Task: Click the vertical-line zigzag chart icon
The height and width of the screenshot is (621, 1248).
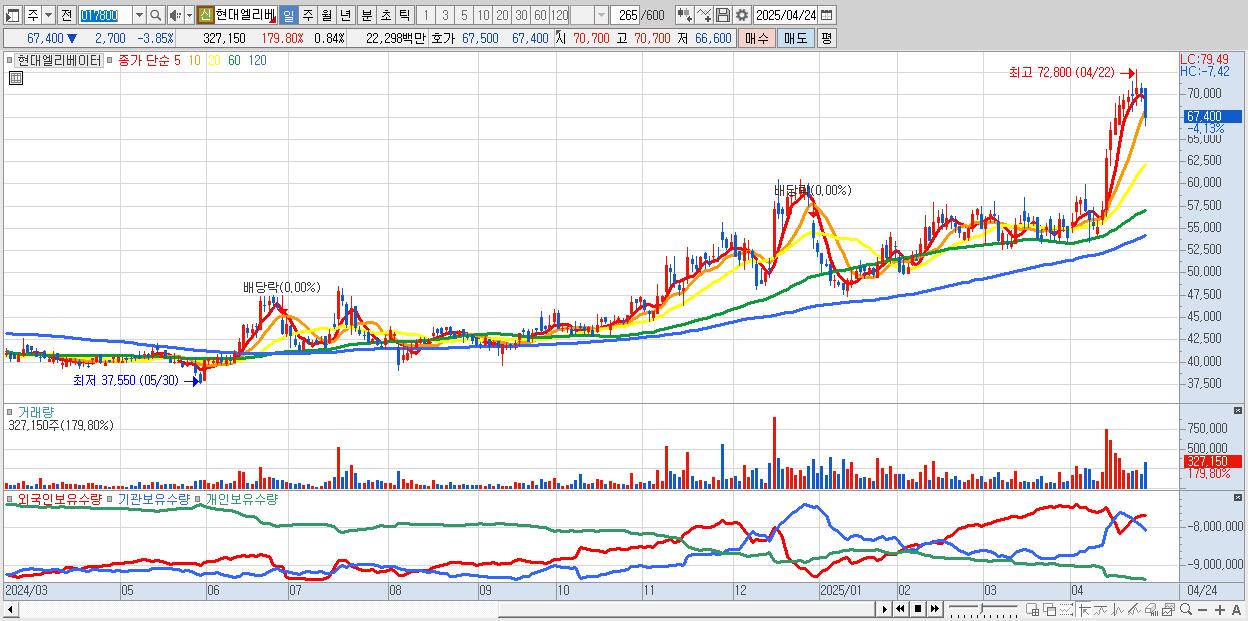Action: [1117, 609]
